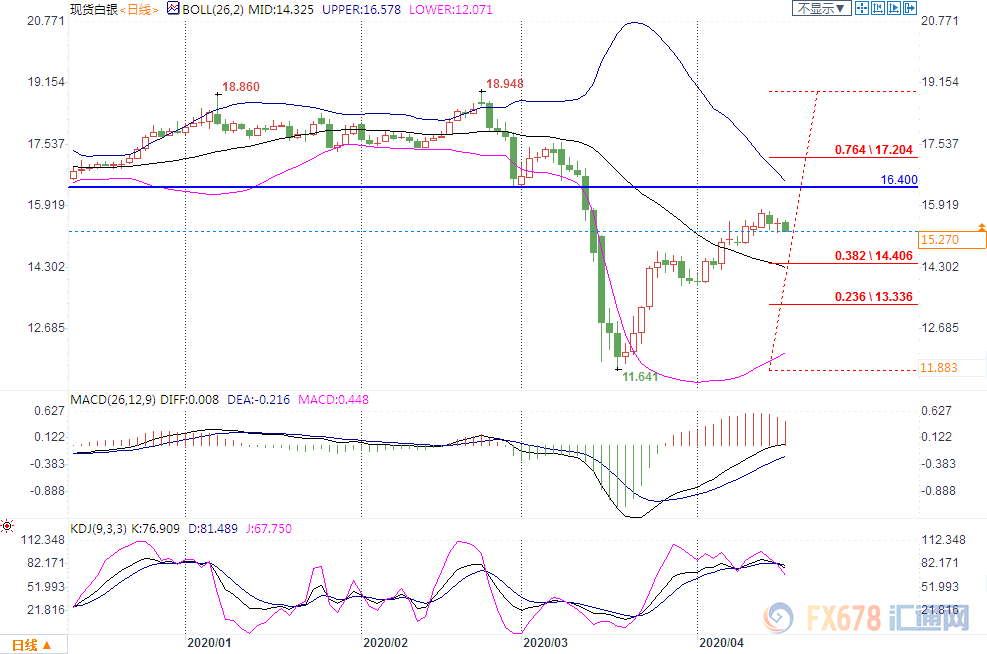Click the first small window icon top-right
The width and height of the screenshot is (987, 654).
(x=864, y=9)
